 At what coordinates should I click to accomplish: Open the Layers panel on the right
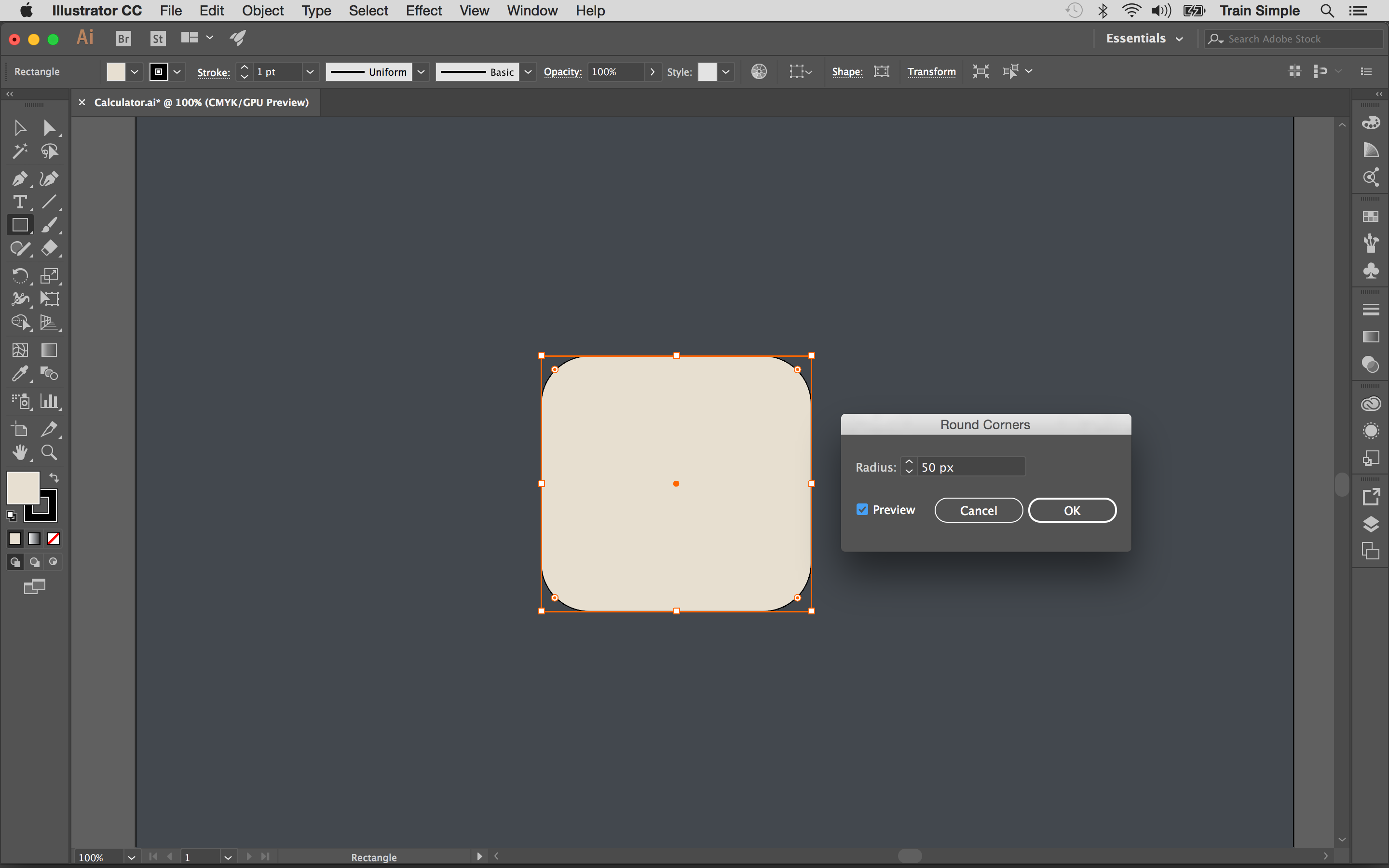(x=1371, y=524)
